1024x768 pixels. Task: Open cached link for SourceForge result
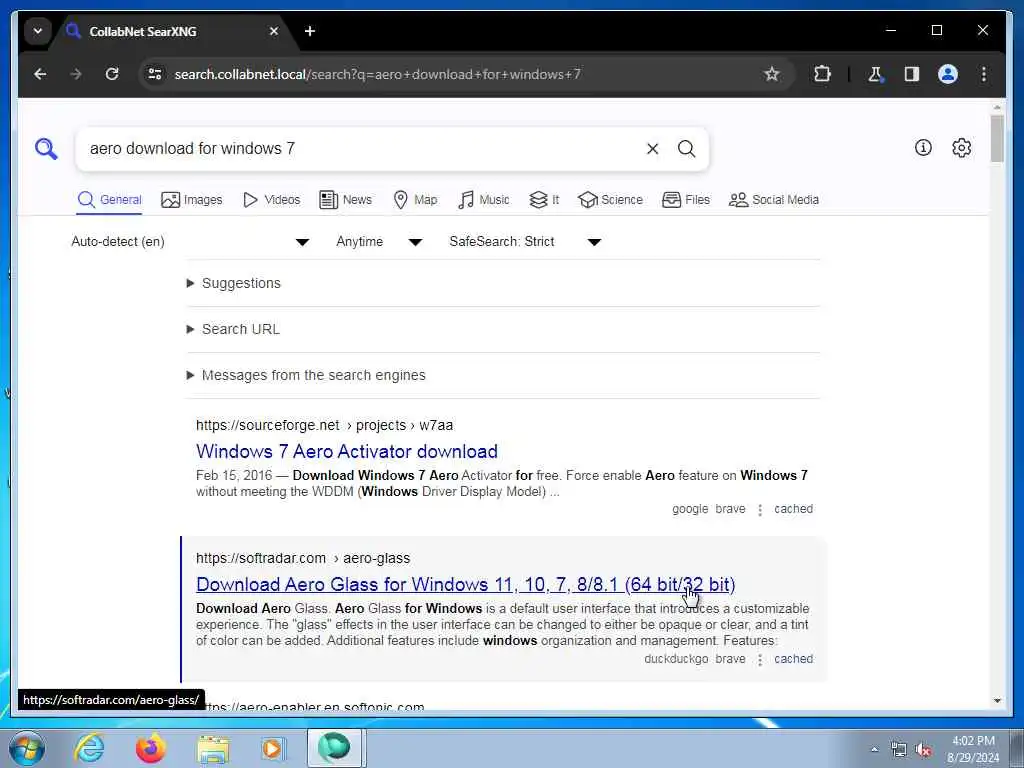(793, 509)
